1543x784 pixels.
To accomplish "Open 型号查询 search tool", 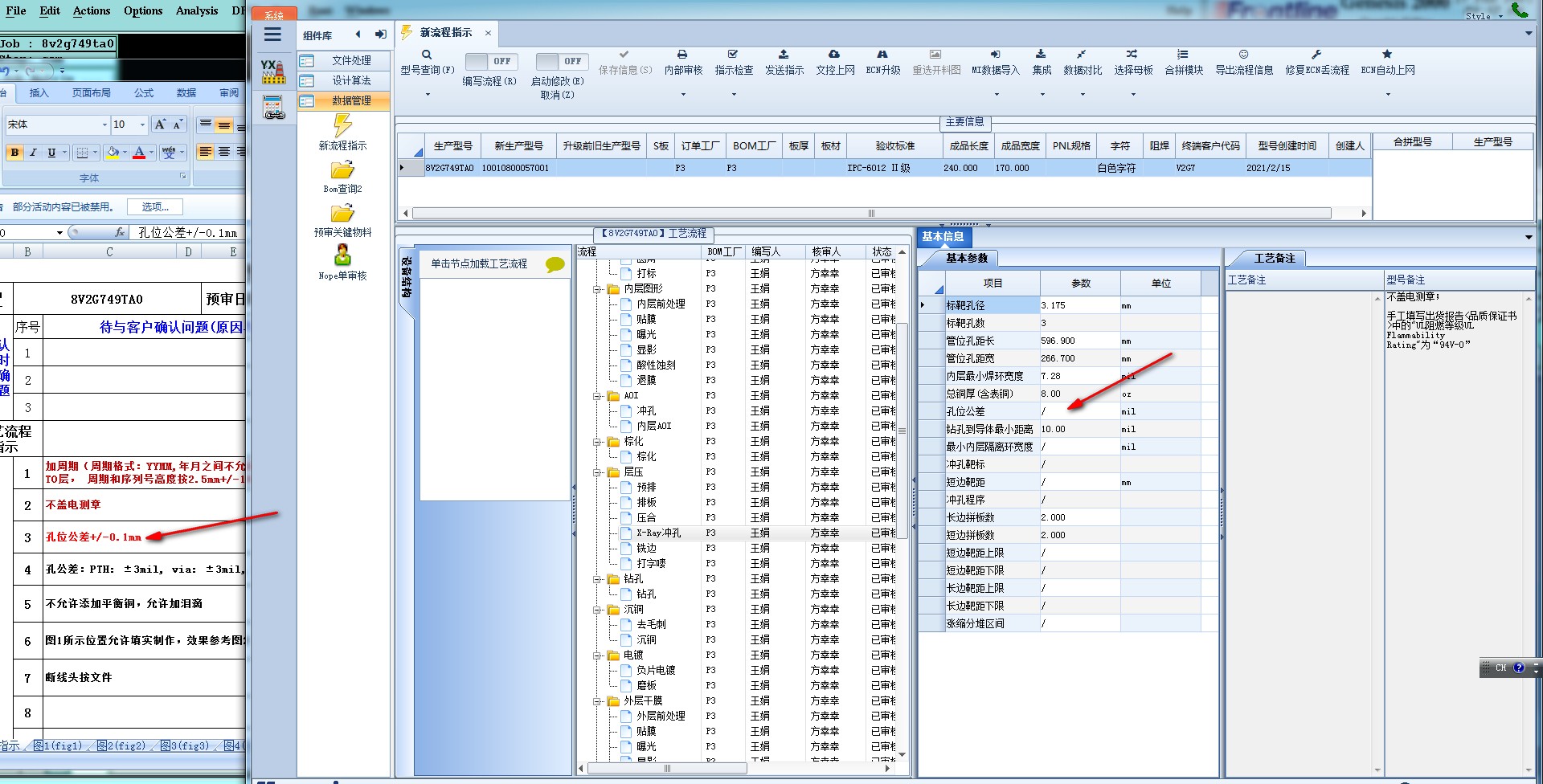I will (x=427, y=55).
